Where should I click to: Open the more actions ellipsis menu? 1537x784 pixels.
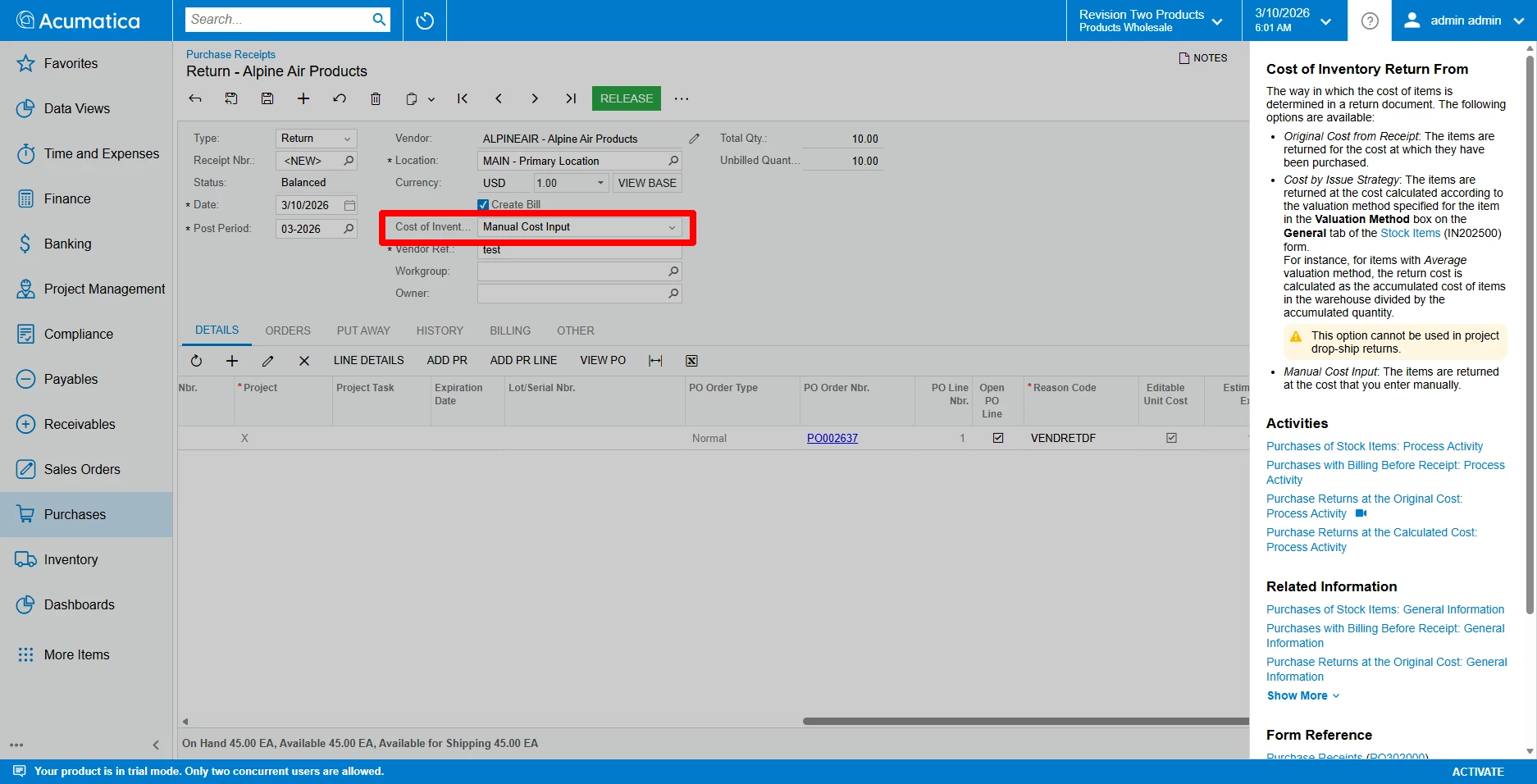coord(682,98)
